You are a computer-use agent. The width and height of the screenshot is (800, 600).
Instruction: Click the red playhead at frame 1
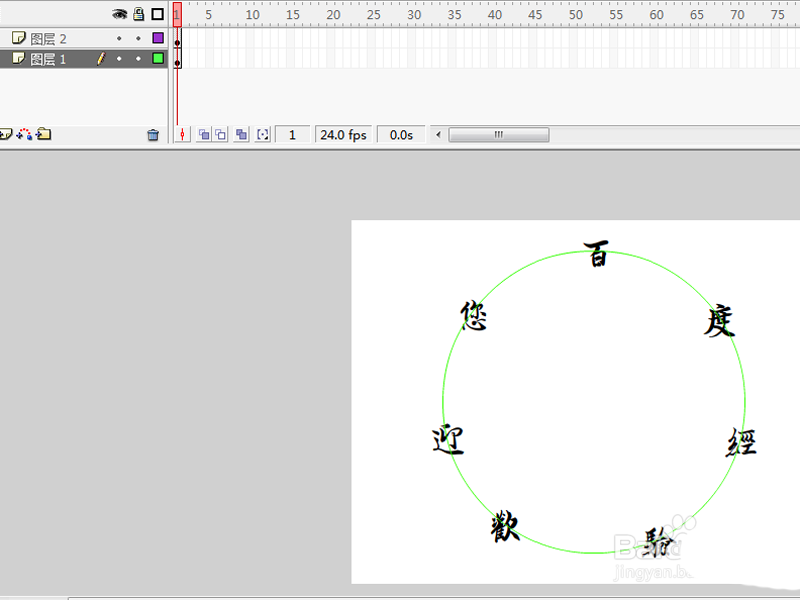pos(177,14)
